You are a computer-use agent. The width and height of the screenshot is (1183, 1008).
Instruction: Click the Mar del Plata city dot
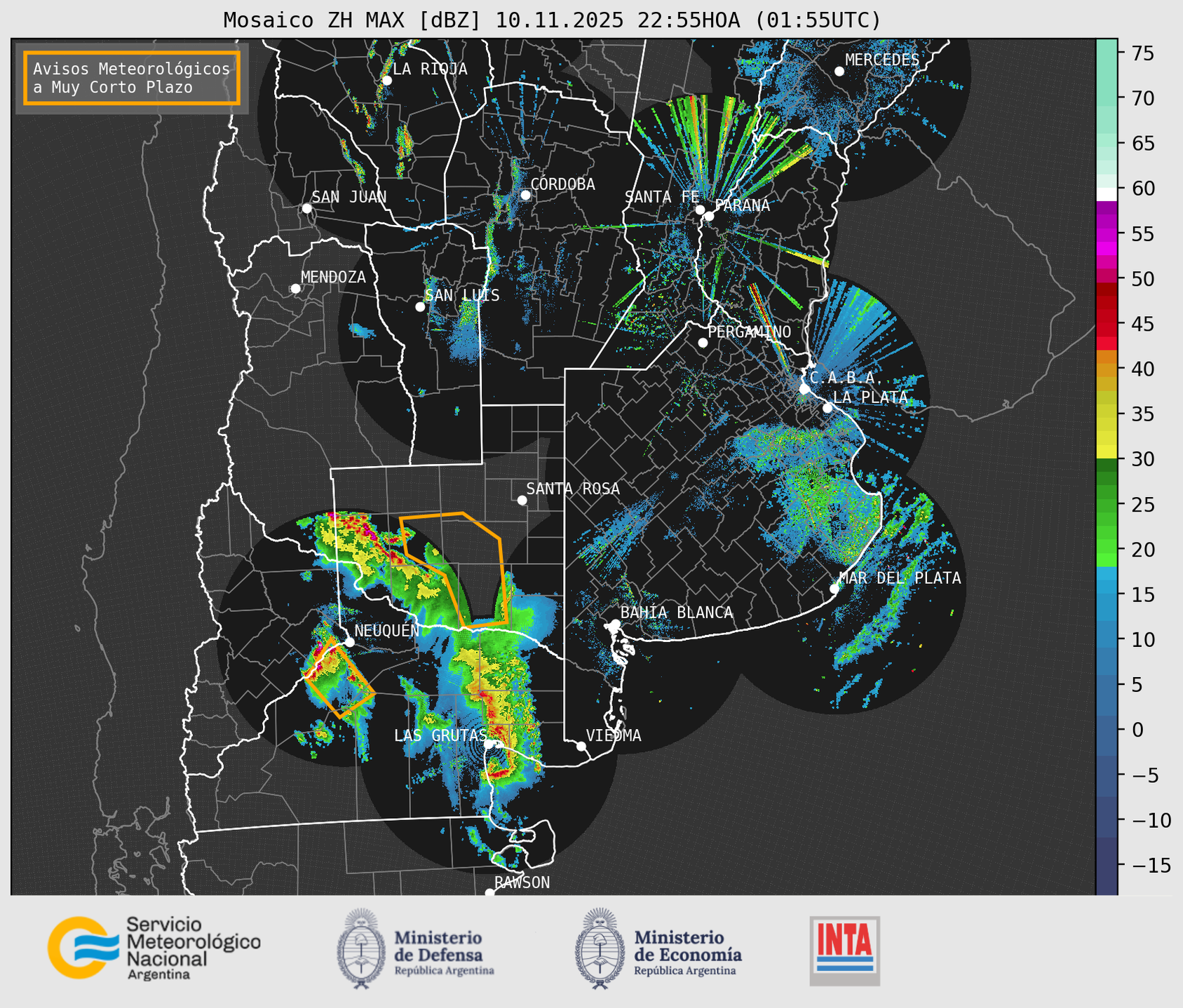pyautogui.click(x=834, y=588)
